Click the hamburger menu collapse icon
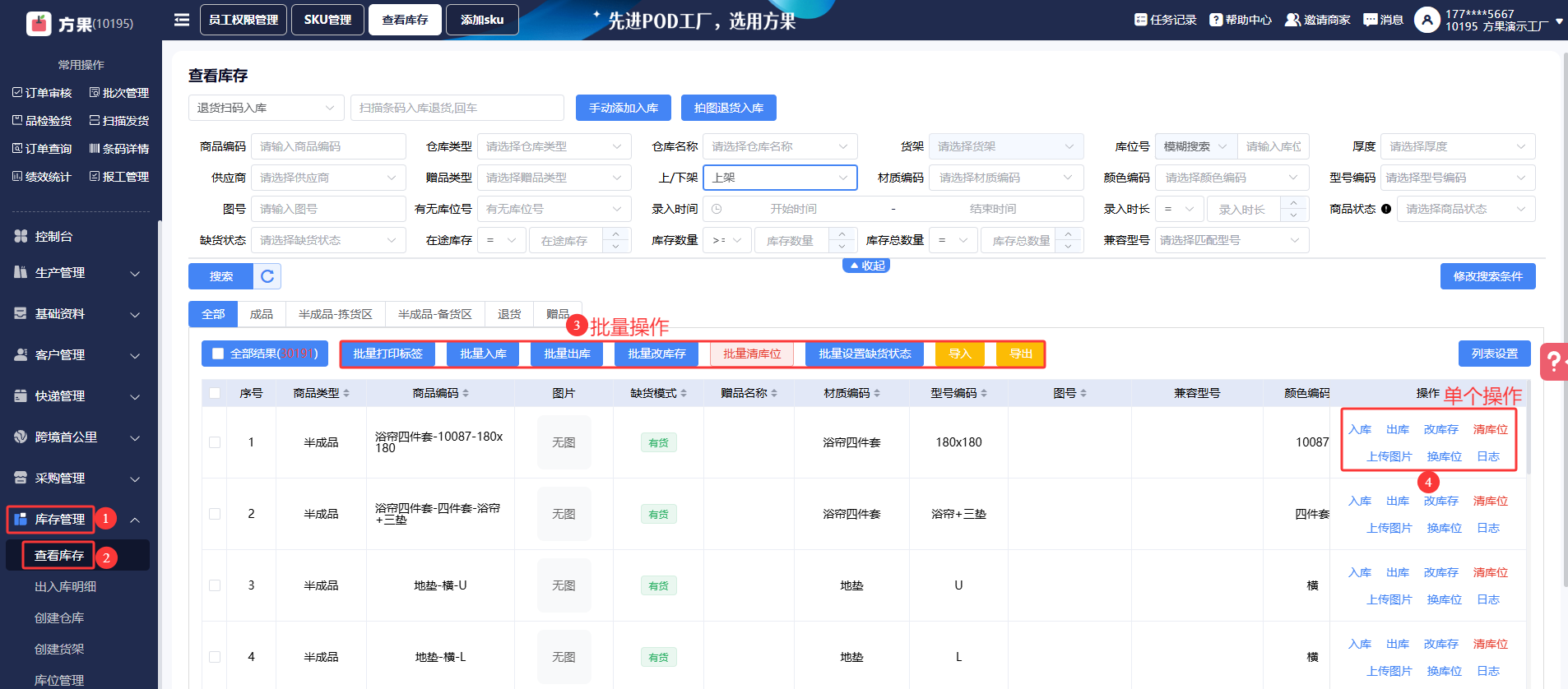1568x689 pixels. 182,20
